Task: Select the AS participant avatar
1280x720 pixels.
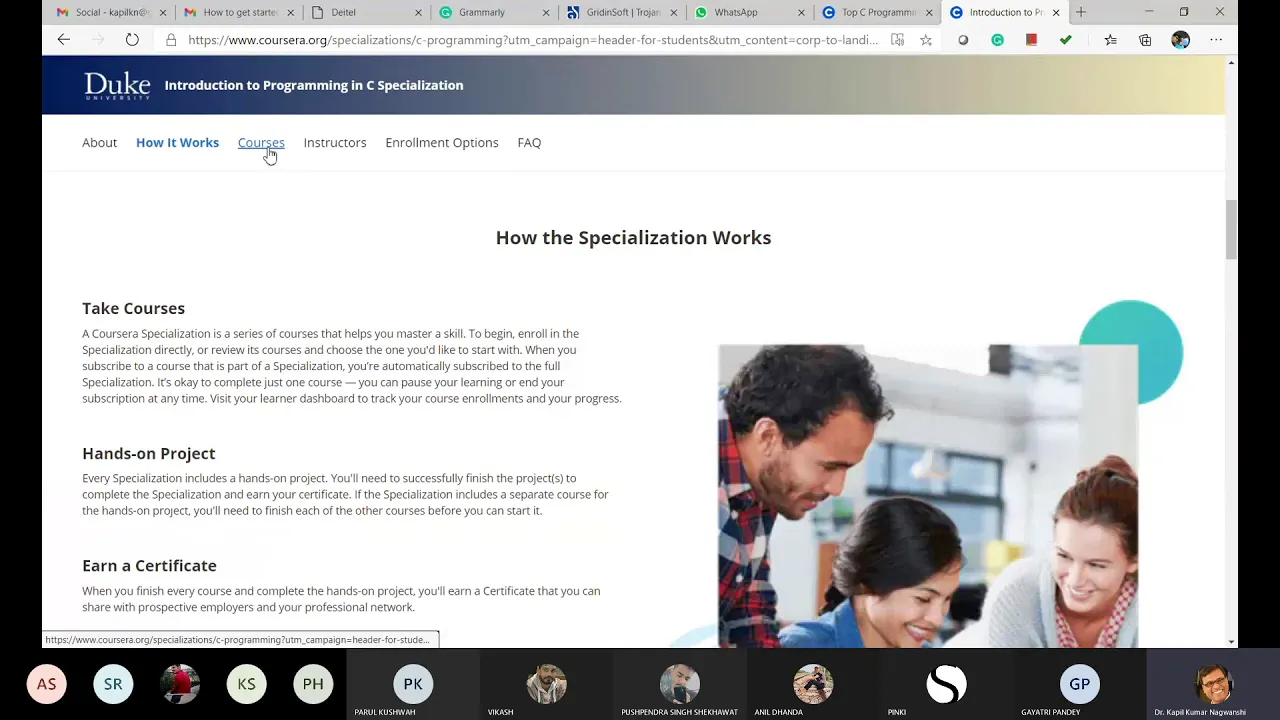Action: [x=46, y=684]
